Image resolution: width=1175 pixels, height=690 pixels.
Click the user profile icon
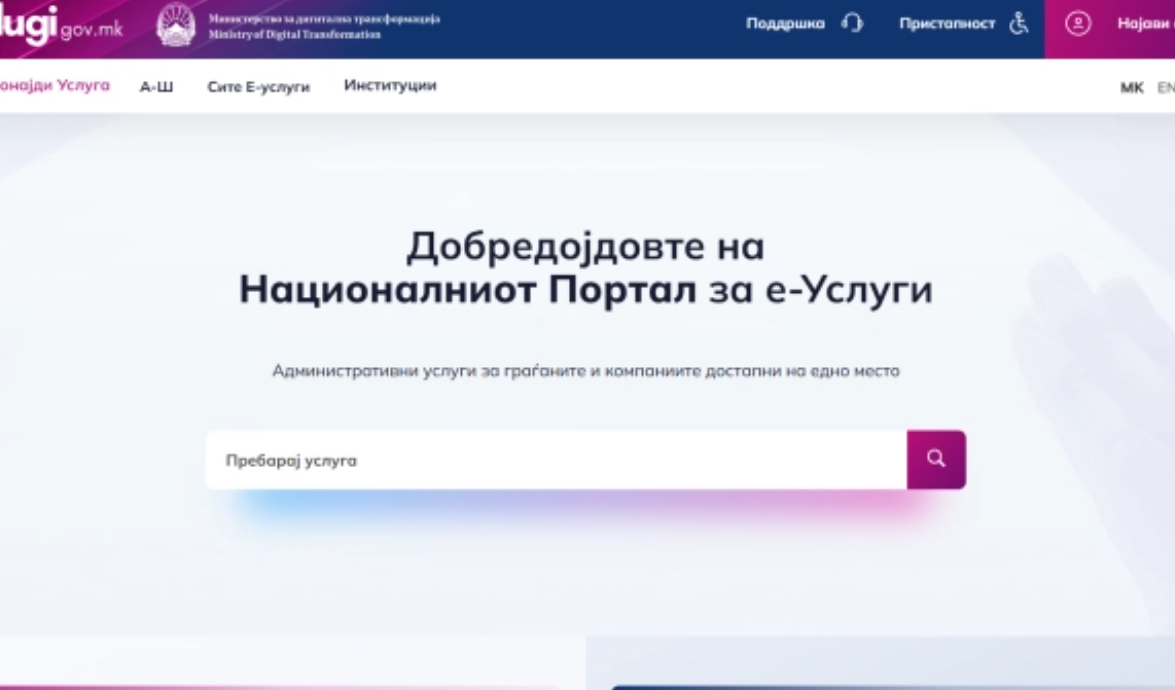point(1078,25)
